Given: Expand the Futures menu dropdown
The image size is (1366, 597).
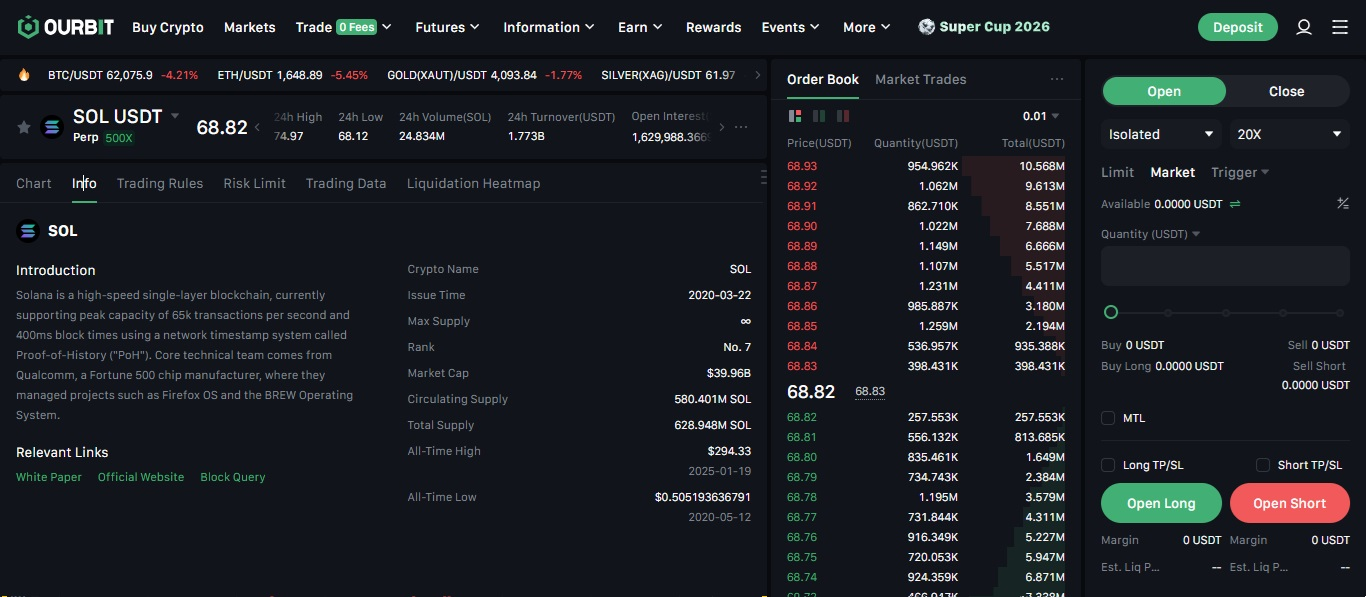Looking at the screenshot, I should tap(447, 27).
